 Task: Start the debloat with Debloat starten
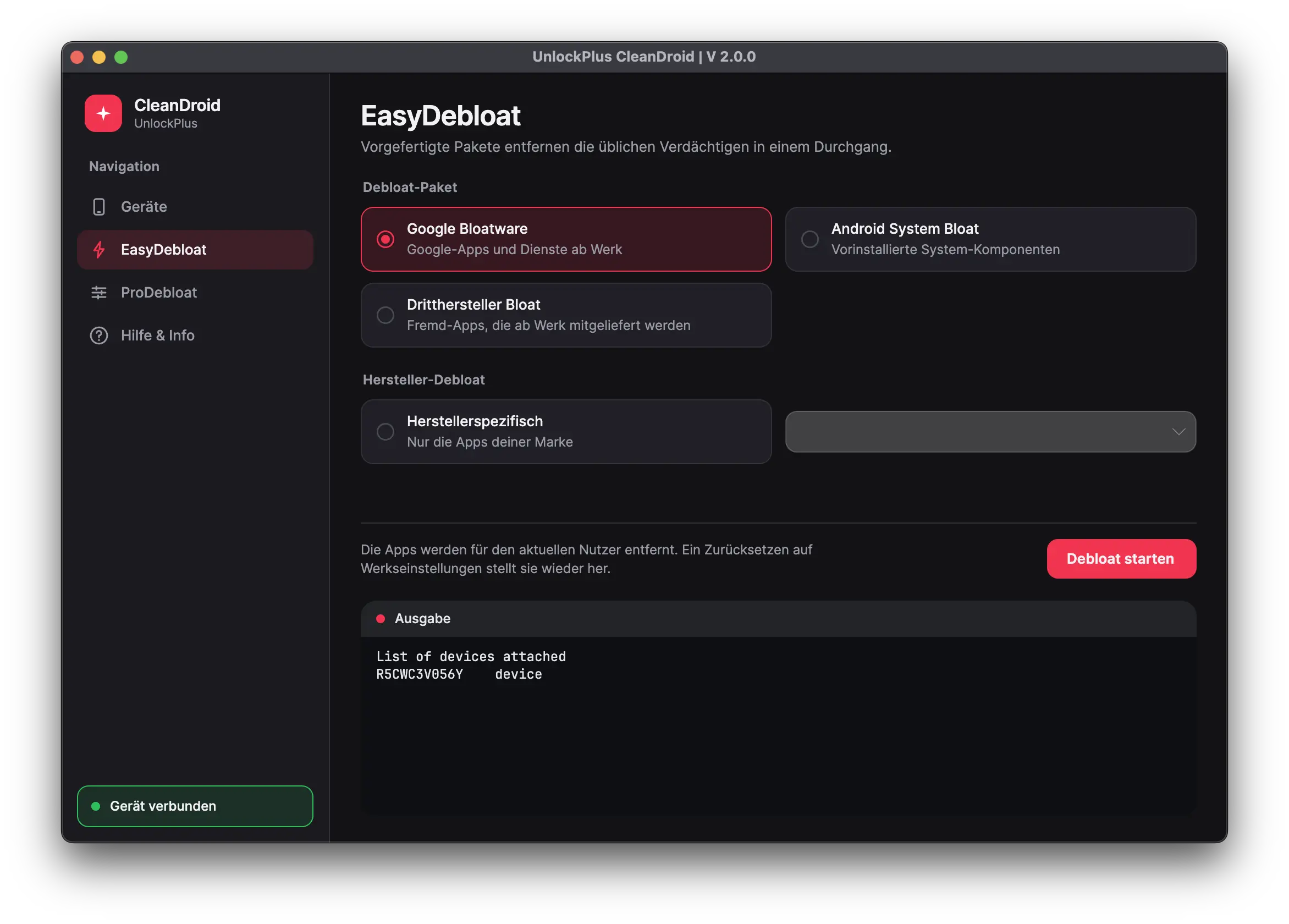point(1121,558)
